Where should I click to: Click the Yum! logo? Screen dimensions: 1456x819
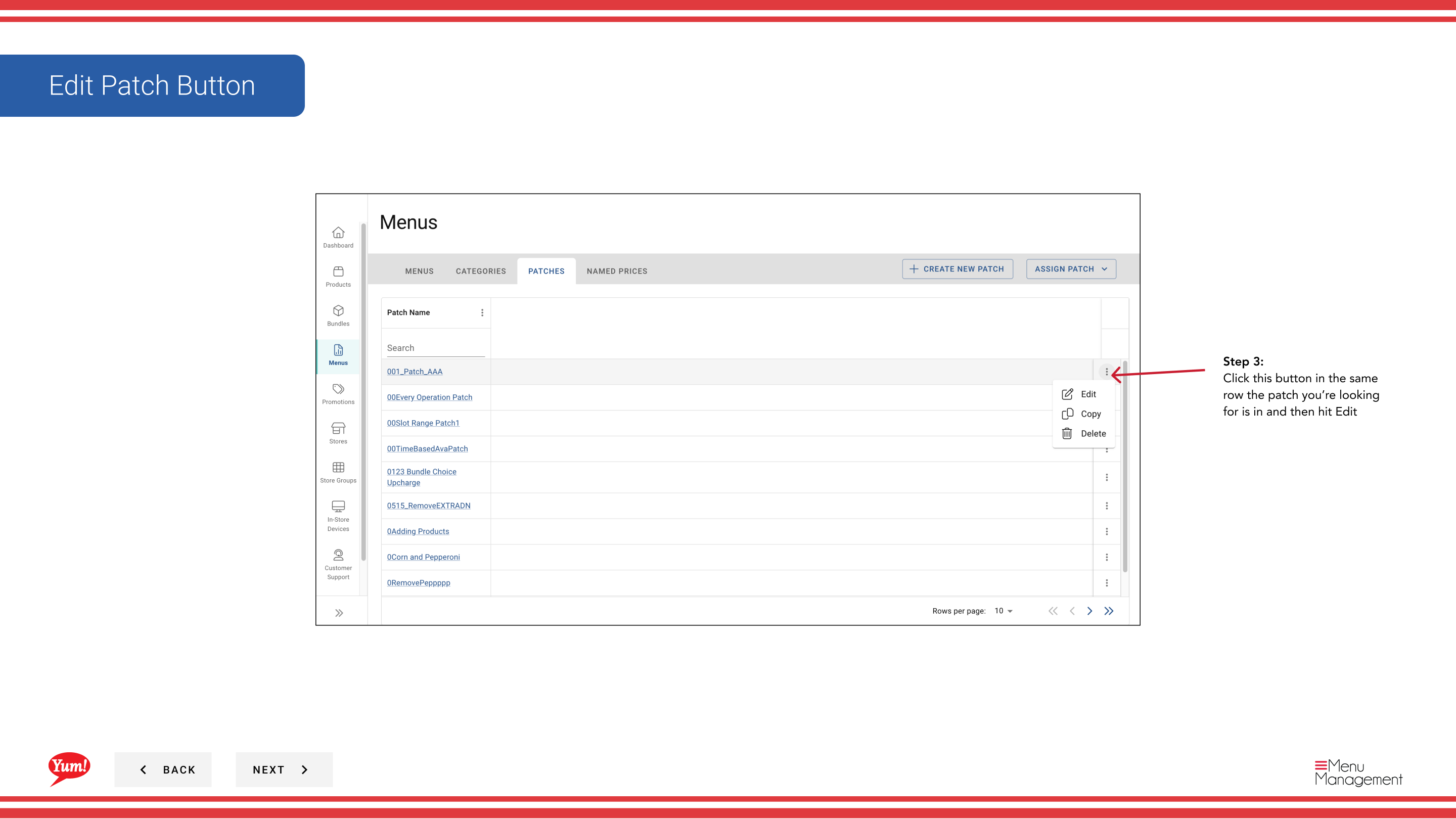69,768
